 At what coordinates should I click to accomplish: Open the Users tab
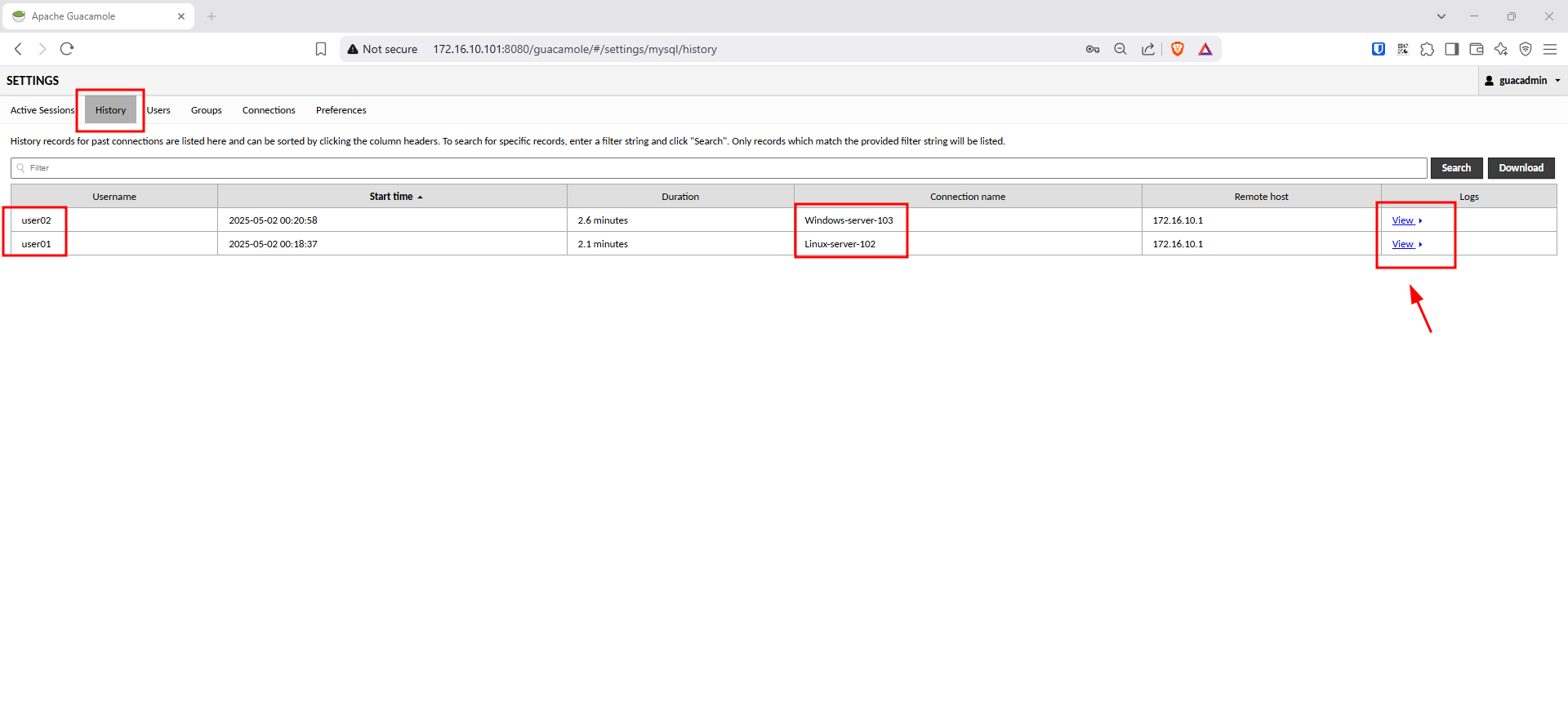click(x=158, y=110)
